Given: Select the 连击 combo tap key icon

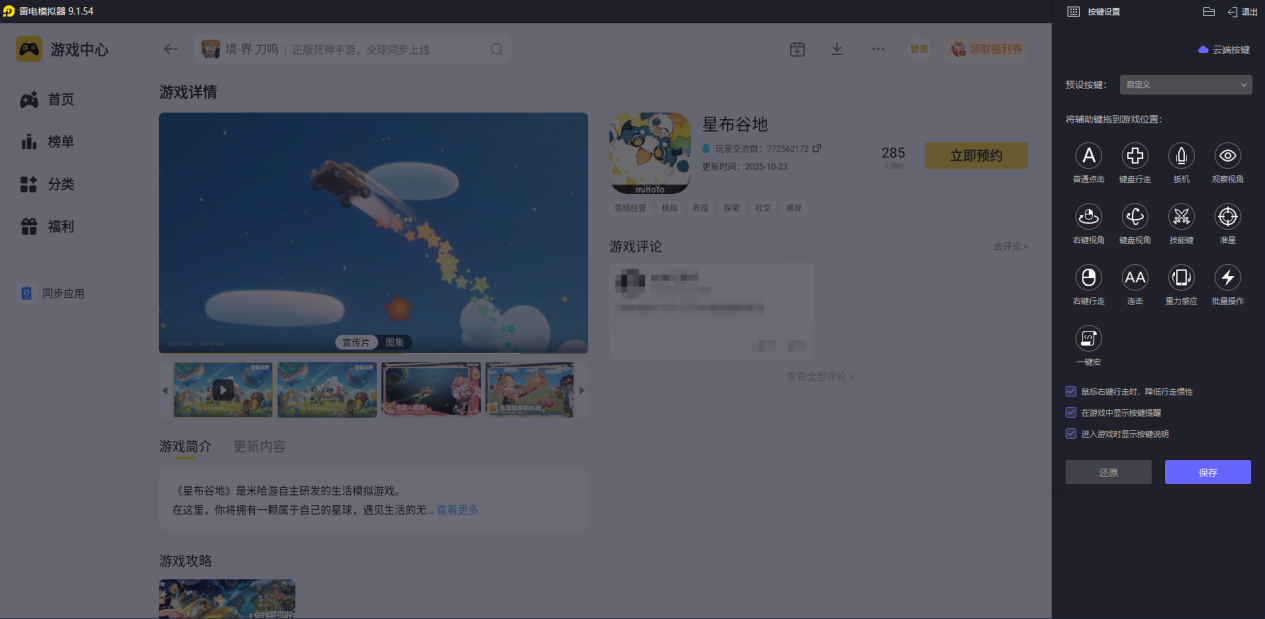Looking at the screenshot, I should coord(1134,279).
